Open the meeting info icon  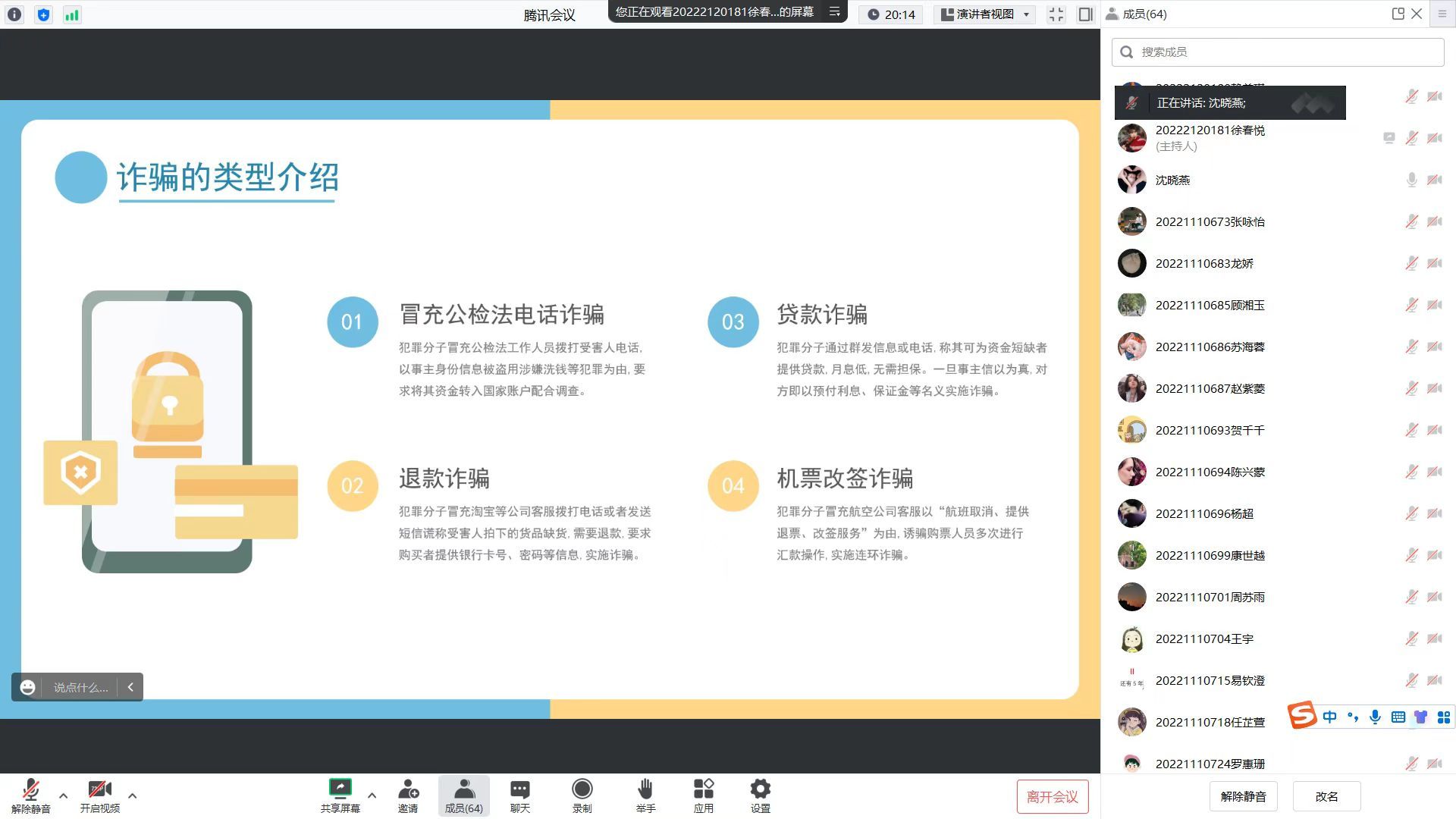pos(14,14)
